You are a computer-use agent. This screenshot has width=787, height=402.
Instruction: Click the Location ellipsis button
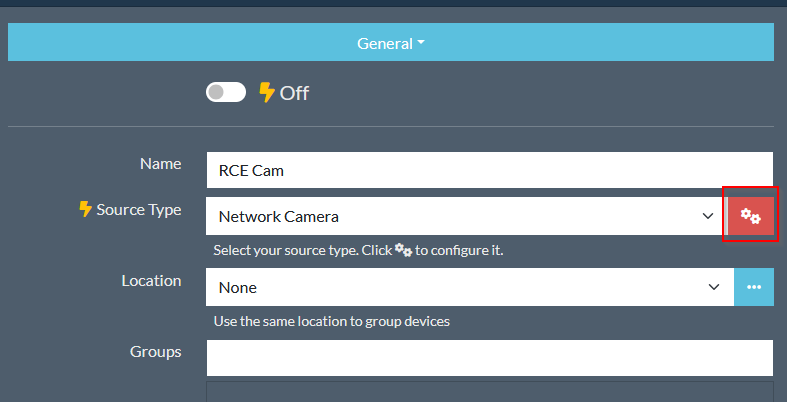754,287
